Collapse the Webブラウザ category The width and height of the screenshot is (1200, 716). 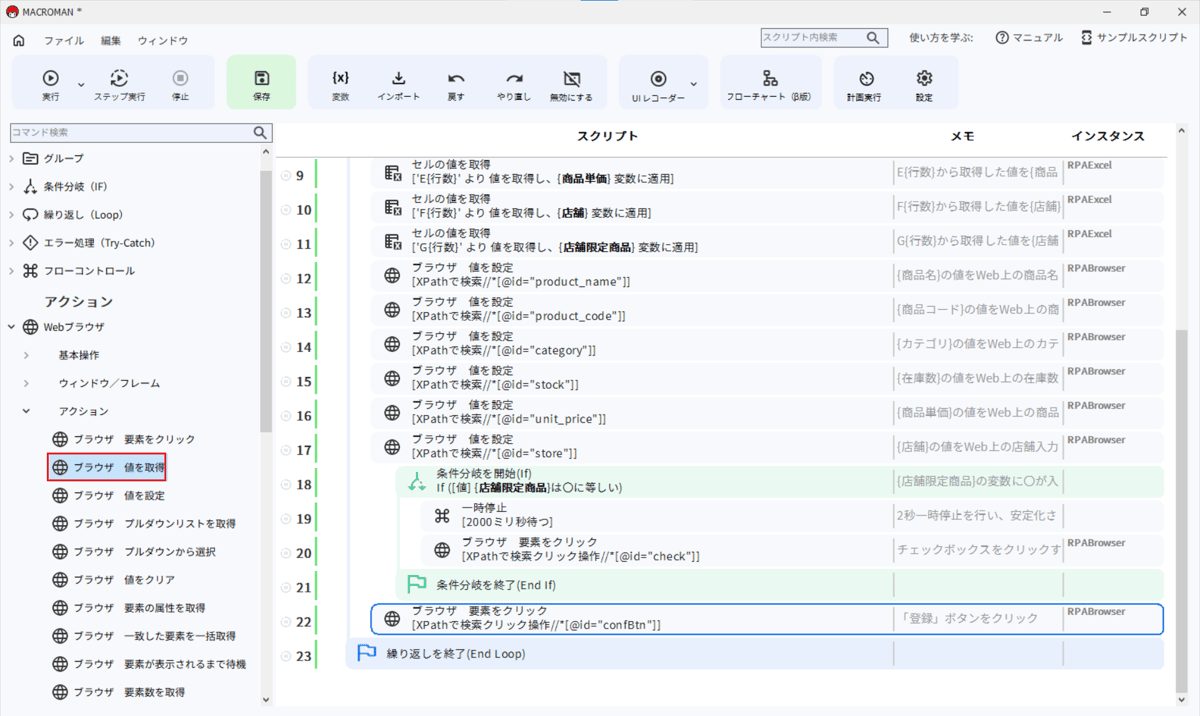(12, 327)
